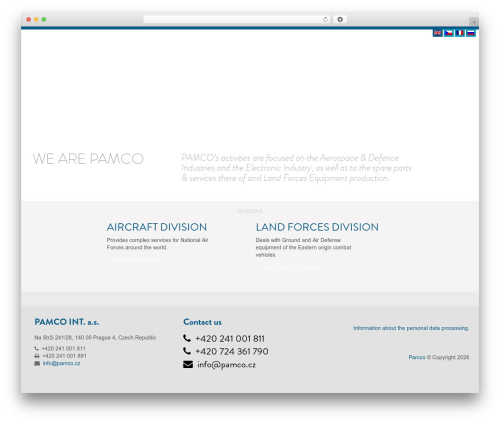The width and height of the screenshot is (500, 423).
Task: Click the phone icon beside +420 724 361 790
Action: pyautogui.click(x=187, y=351)
